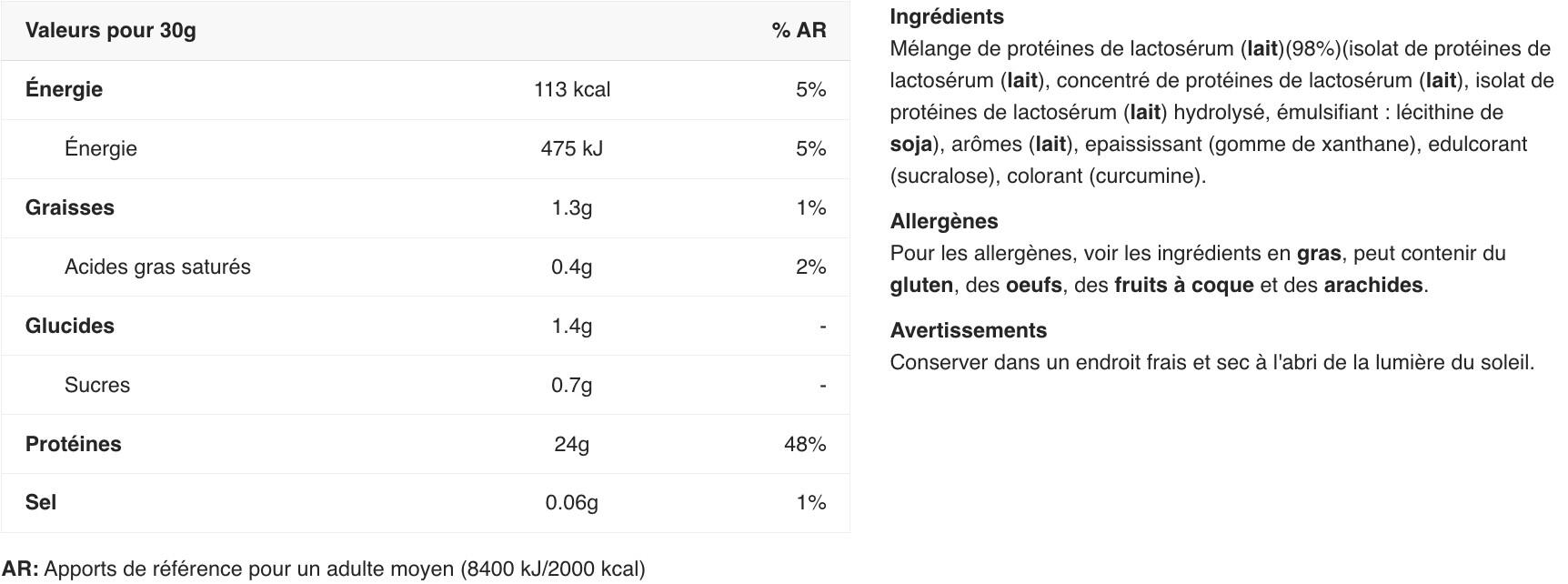Click the Allergènes section heading

tap(943, 221)
